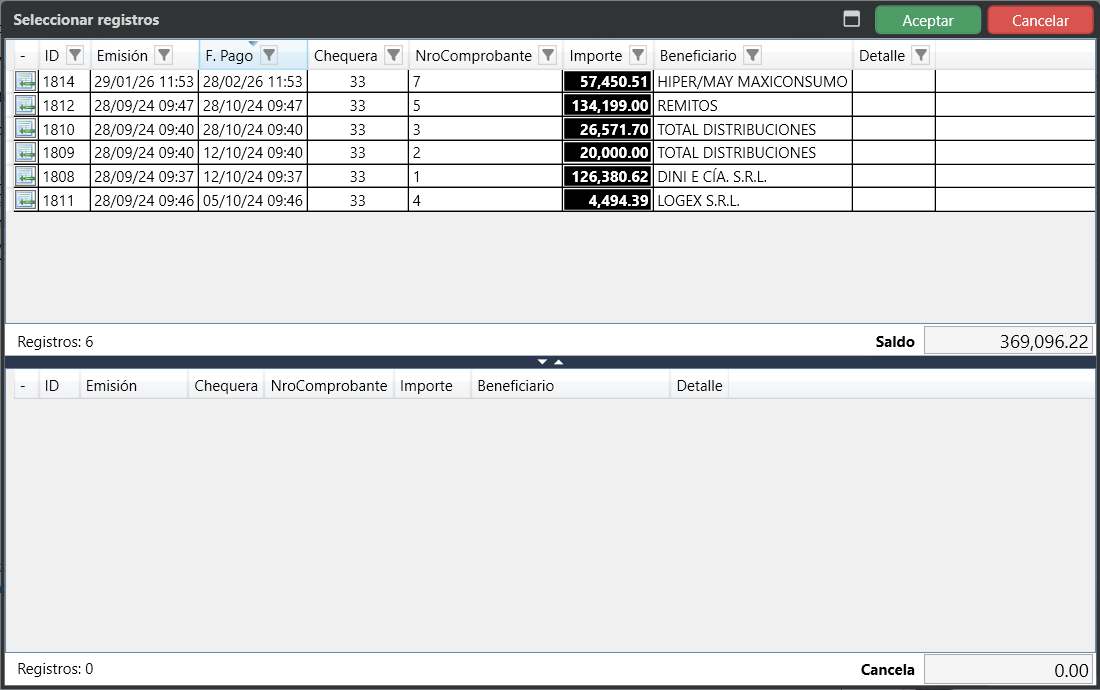Open the ID column filter
This screenshot has width=1100, height=690.
[x=75, y=56]
